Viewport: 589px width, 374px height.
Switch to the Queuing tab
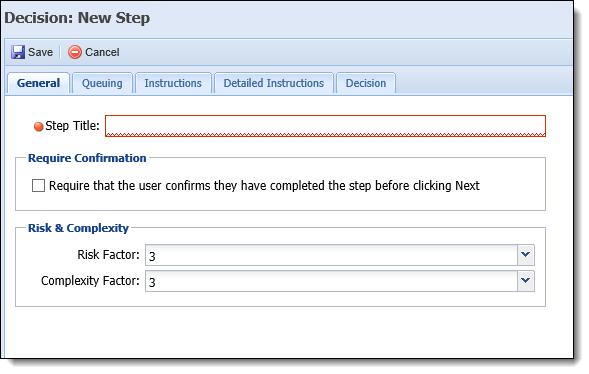102,83
